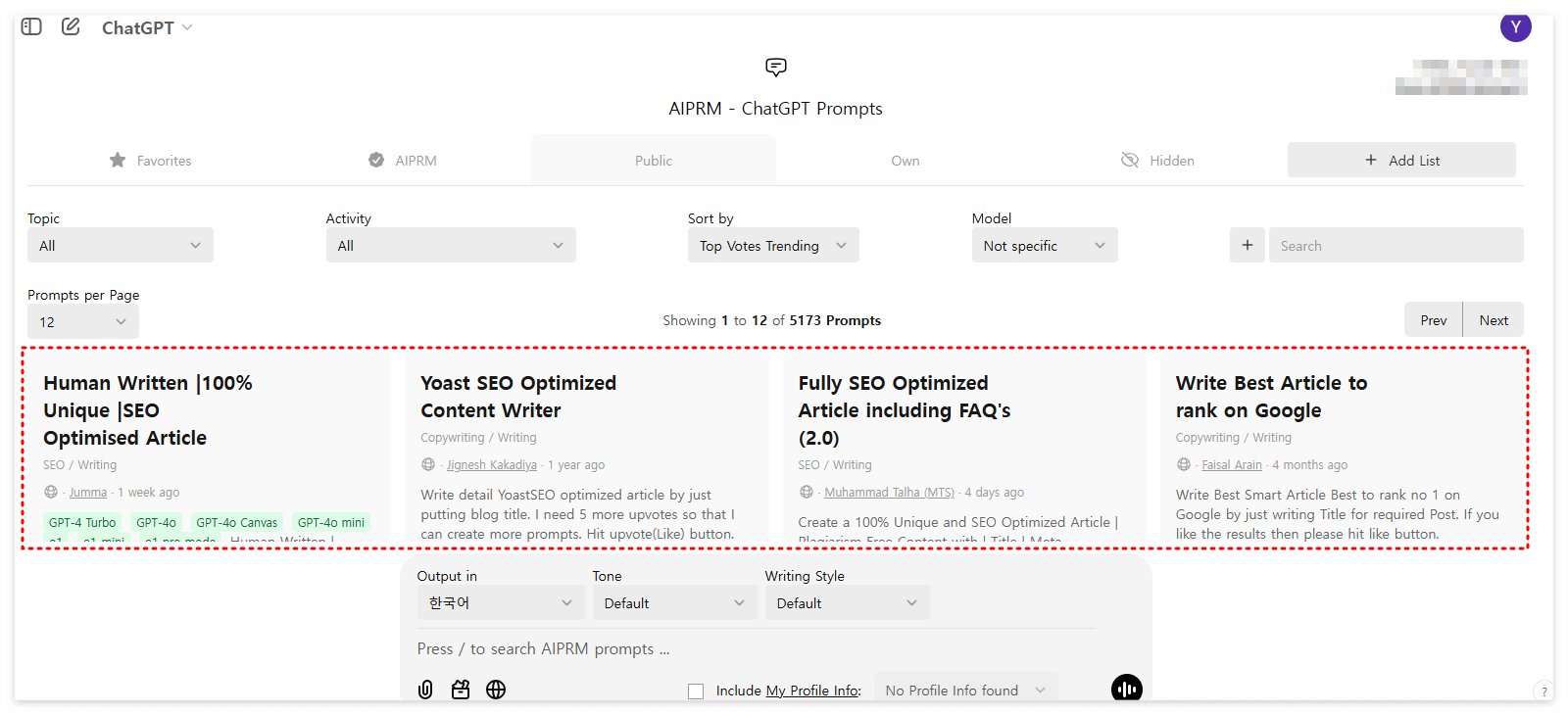Click the GPT-4o Canvas tag
The width and height of the screenshot is (1568, 715).
coord(237,522)
